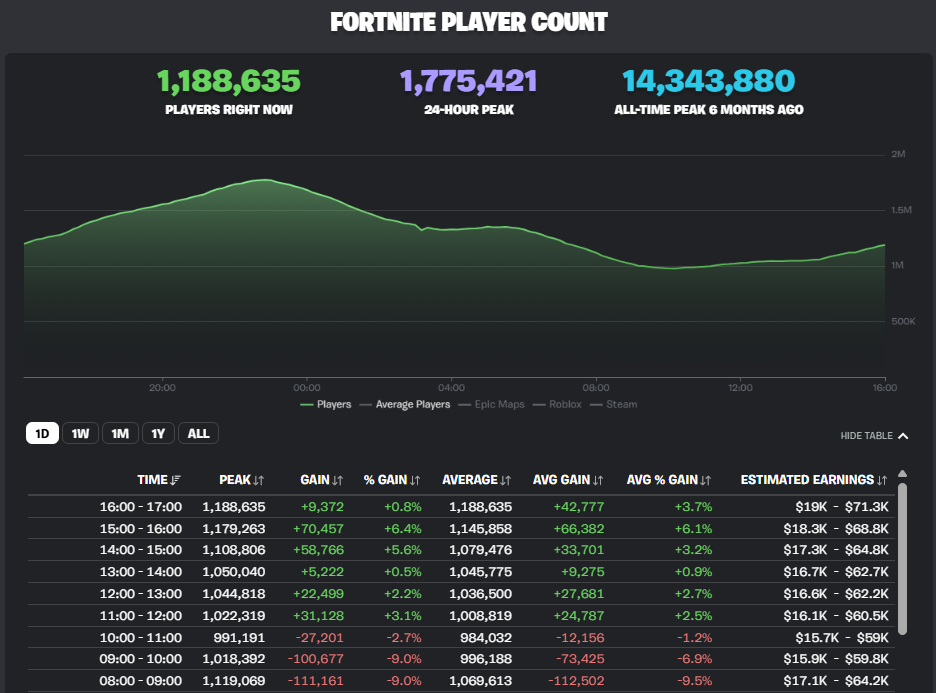This screenshot has height=693, width=936.
Task: Click the blue 14,343,880 all-time peak figure
Action: click(x=709, y=81)
